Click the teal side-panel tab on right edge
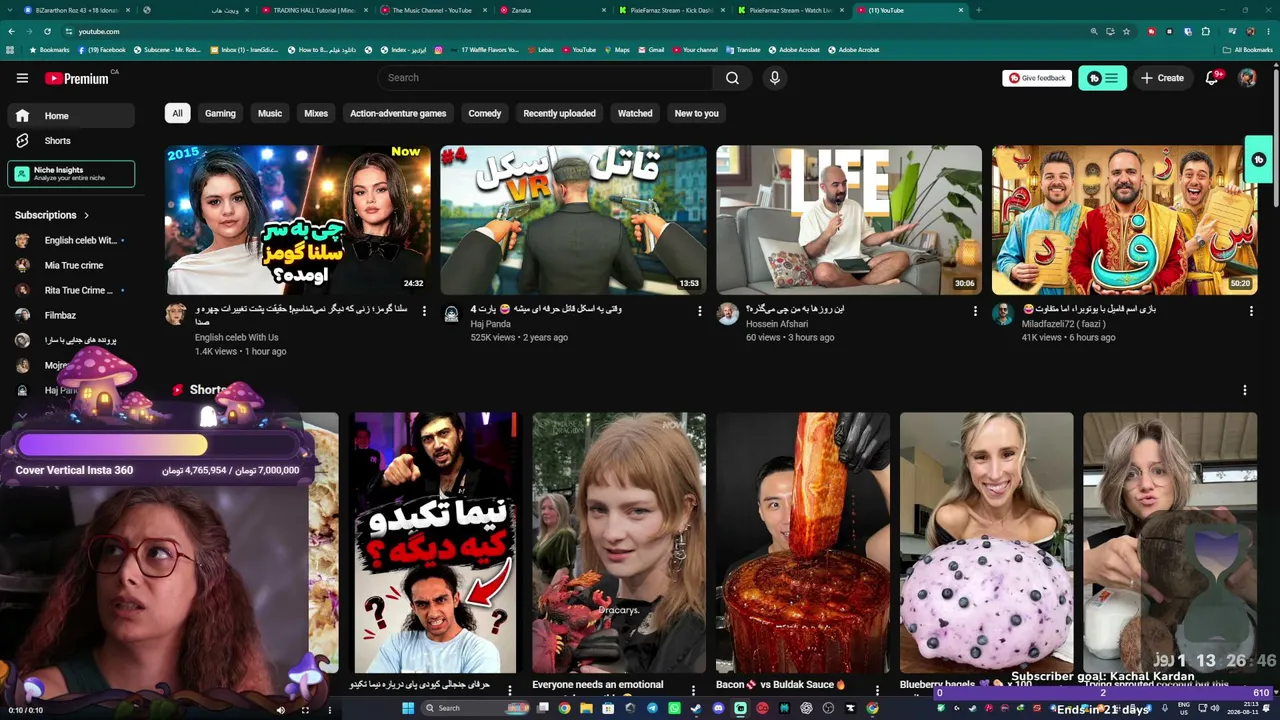The image size is (1280, 720). coord(1259,160)
